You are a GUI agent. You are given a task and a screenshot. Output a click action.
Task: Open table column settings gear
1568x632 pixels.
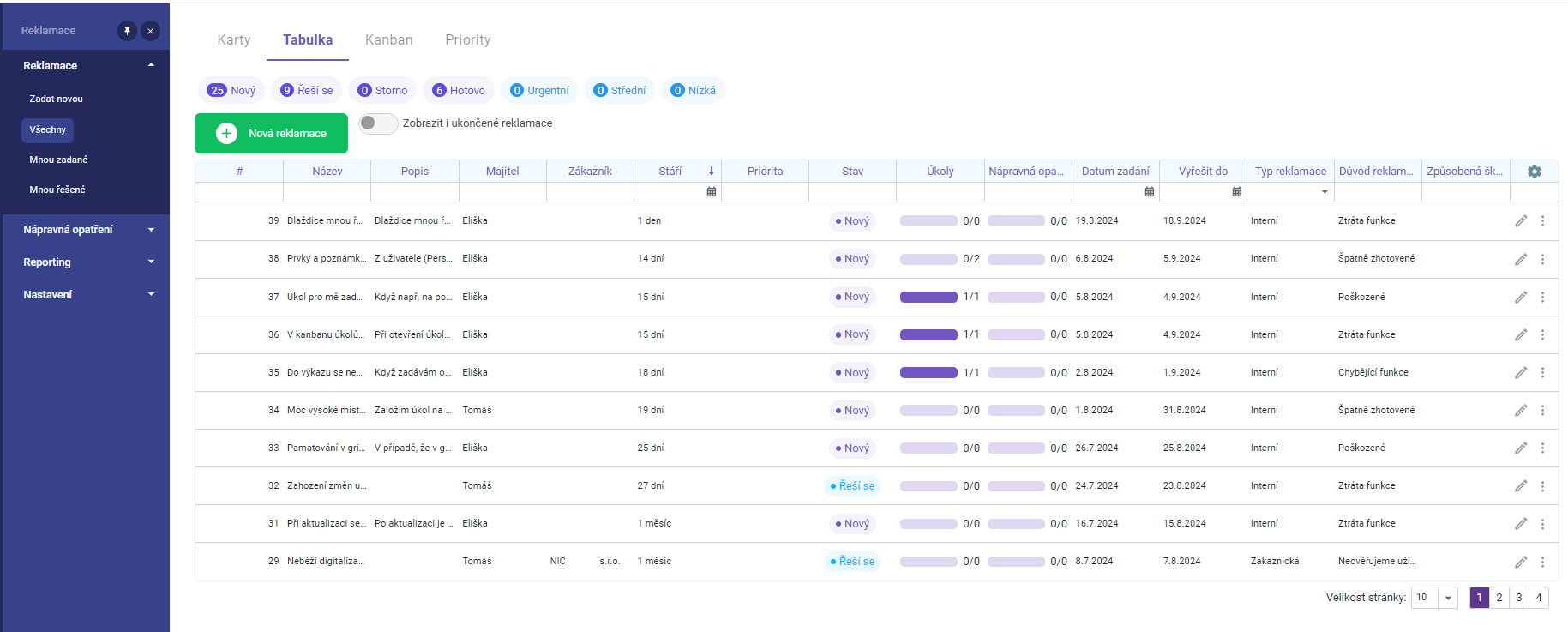1535,172
